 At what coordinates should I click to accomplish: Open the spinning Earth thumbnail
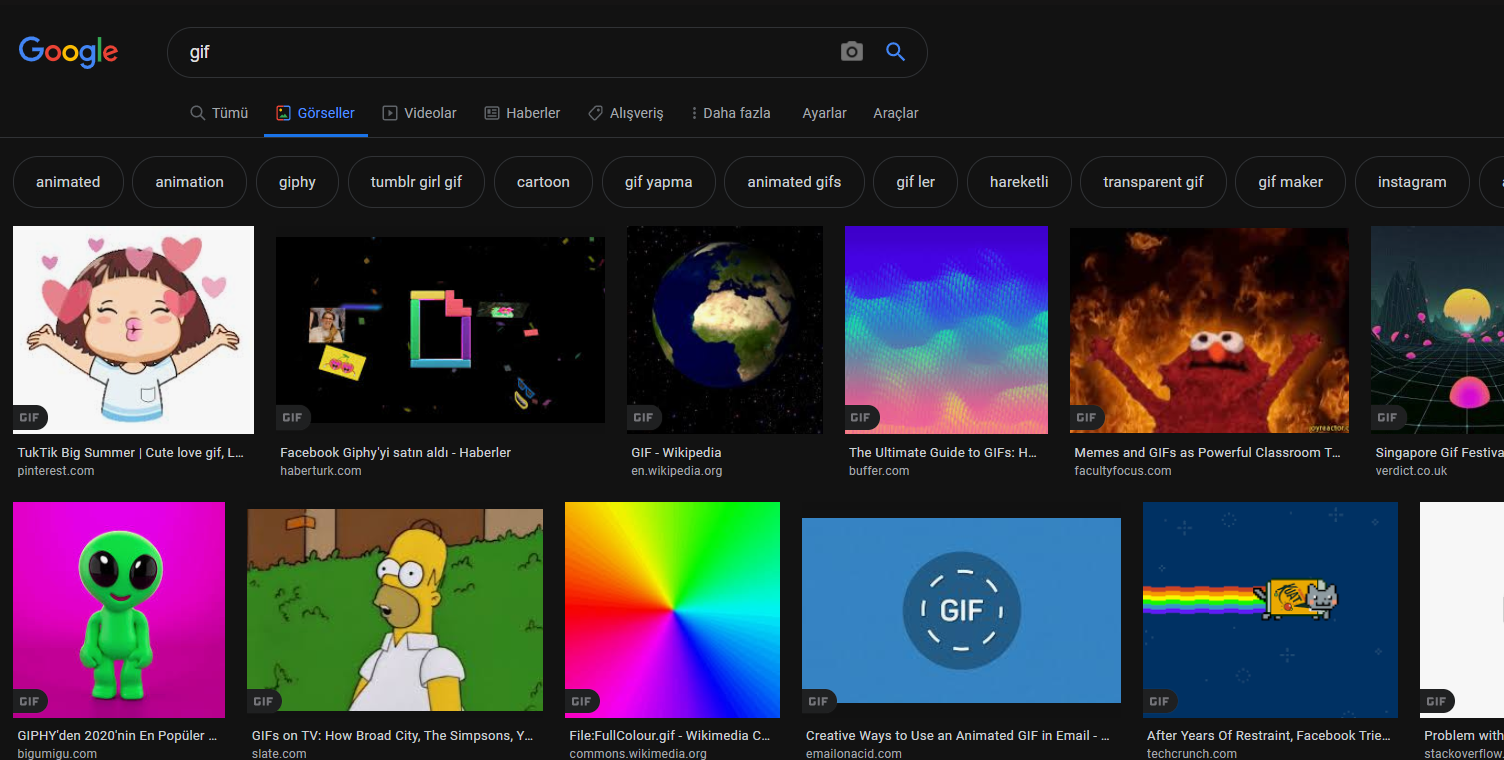[725, 330]
